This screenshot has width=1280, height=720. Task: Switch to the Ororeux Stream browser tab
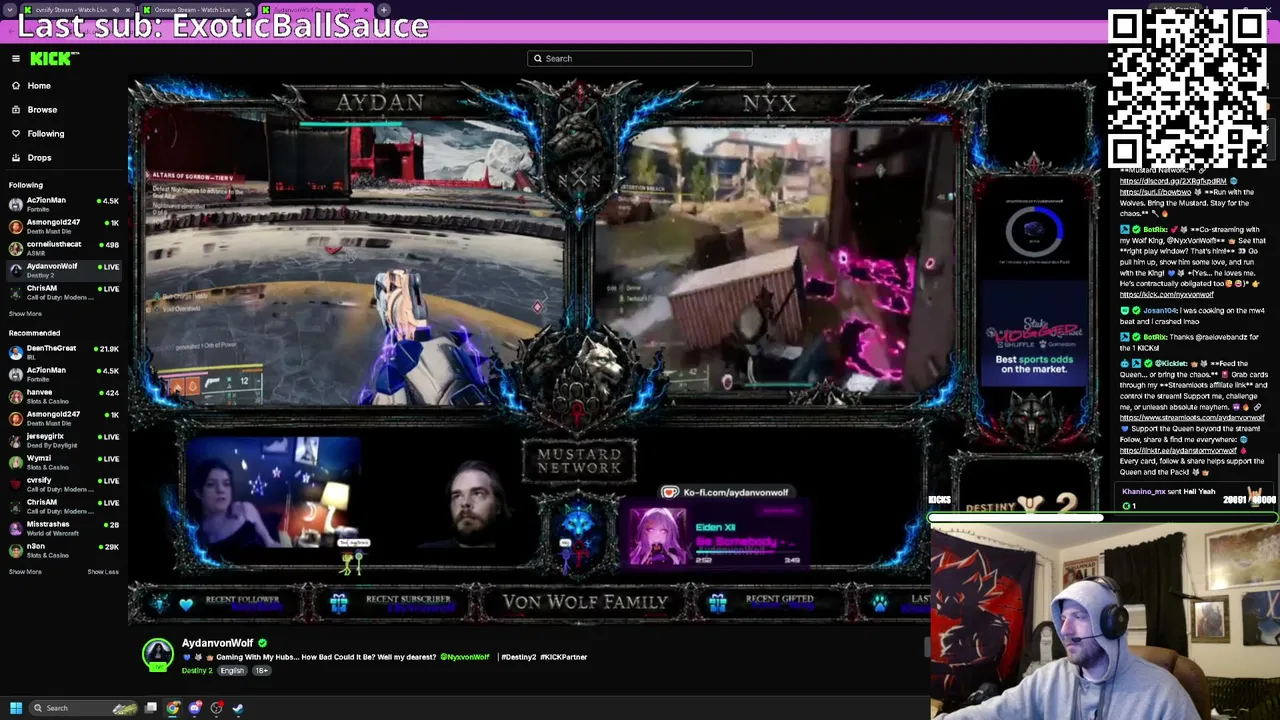tap(195, 10)
